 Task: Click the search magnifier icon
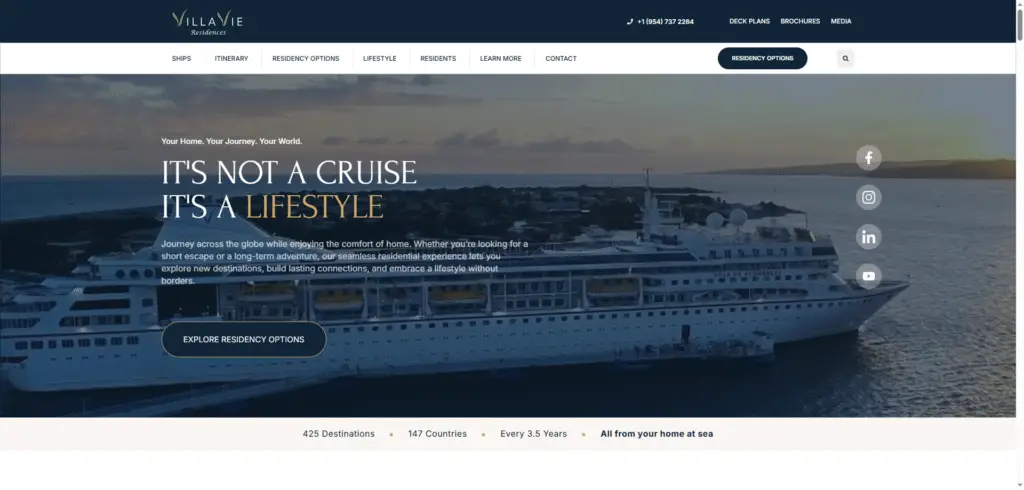coord(846,58)
